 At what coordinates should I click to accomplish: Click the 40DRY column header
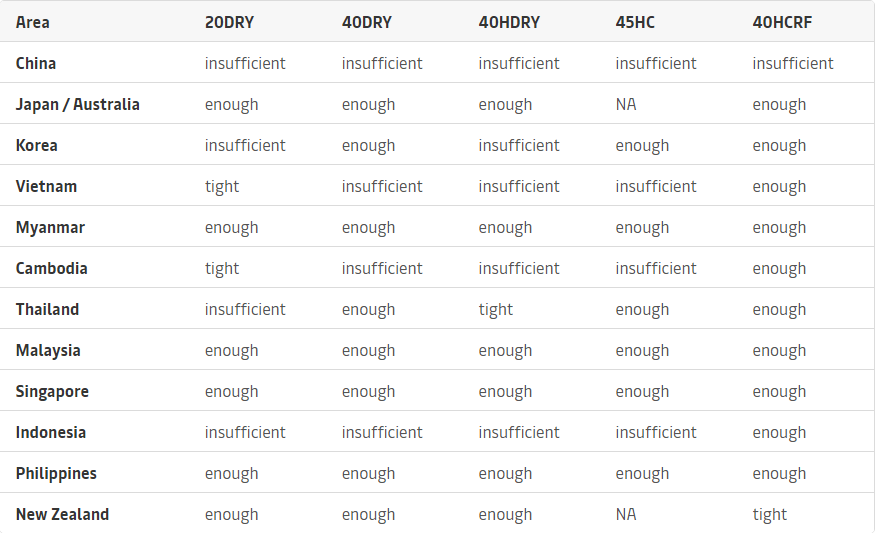click(x=367, y=22)
